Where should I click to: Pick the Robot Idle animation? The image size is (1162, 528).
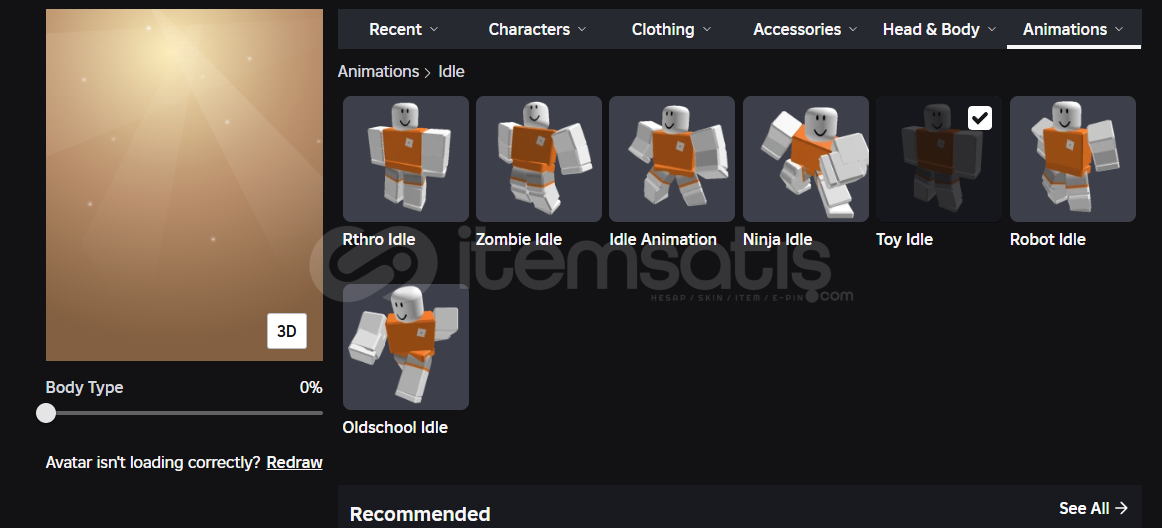pyautogui.click(x=1072, y=159)
